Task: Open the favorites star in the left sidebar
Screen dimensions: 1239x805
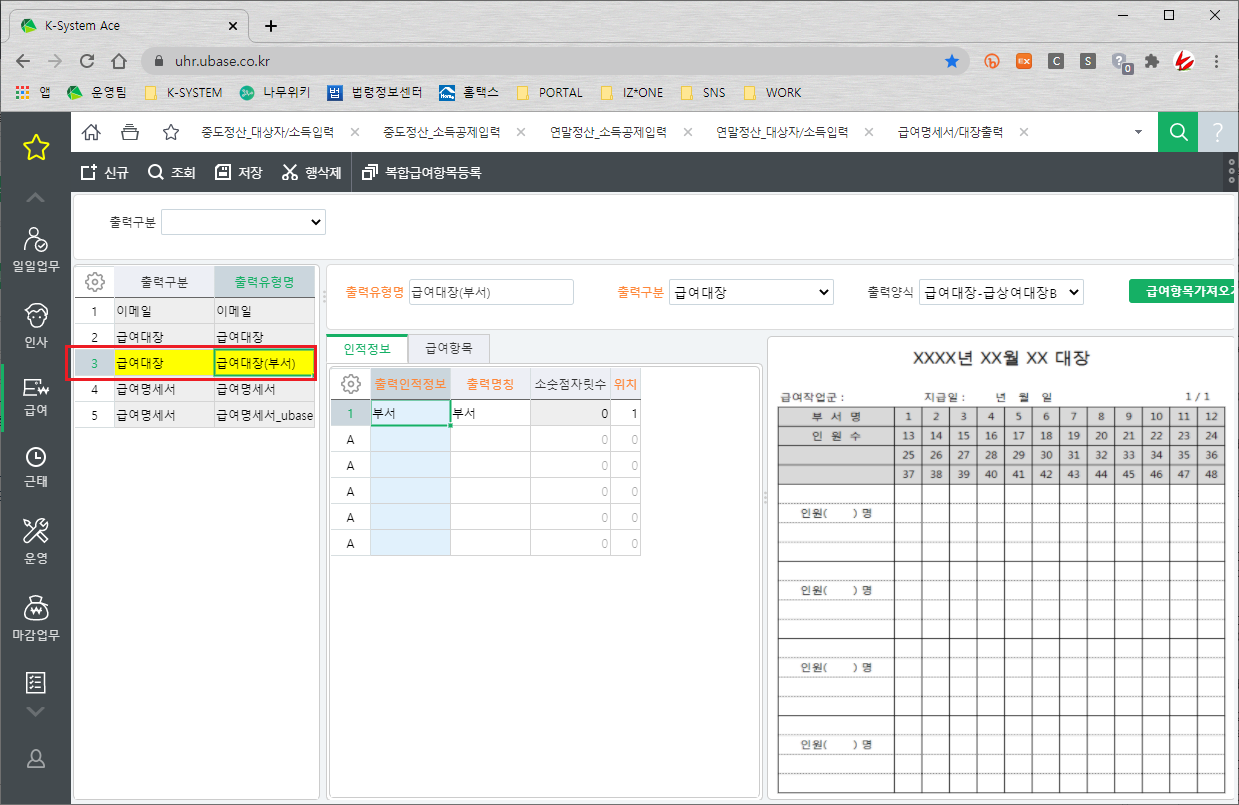Action: [36, 148]
